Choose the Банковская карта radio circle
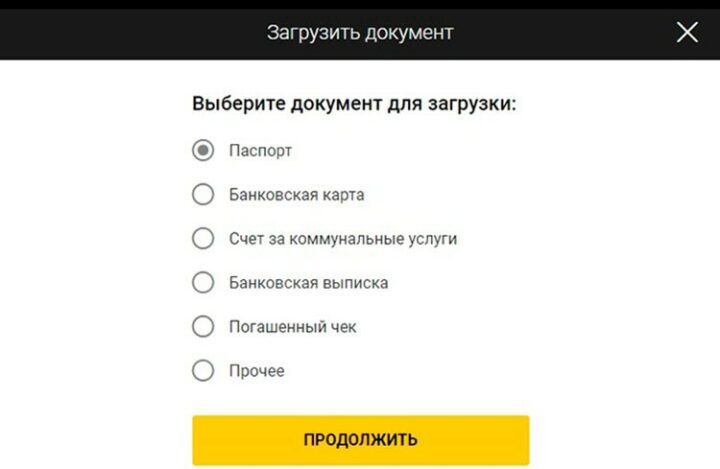720x469 pixels. (x=203, y=194)
